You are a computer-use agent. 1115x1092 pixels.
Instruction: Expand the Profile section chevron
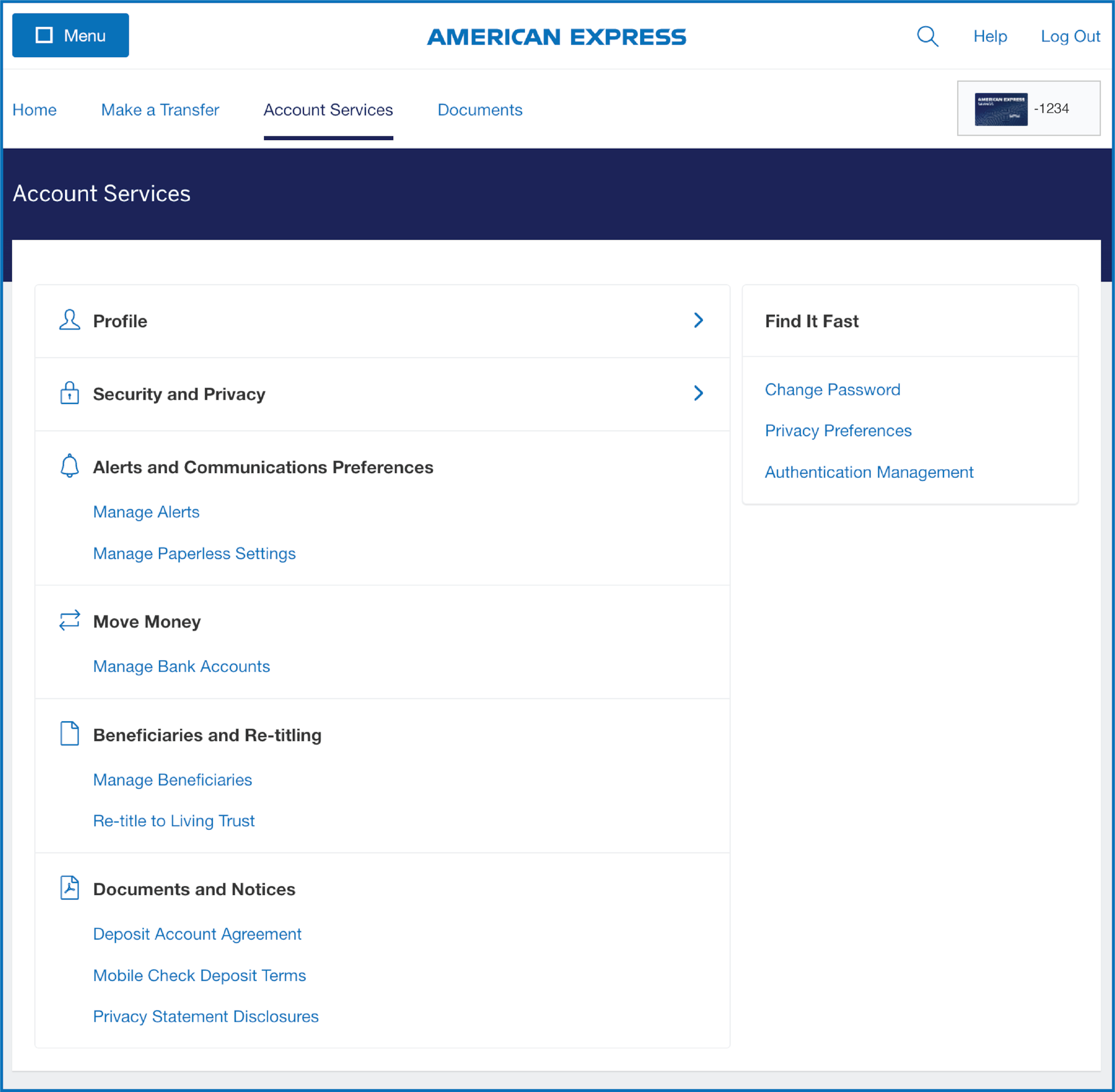coord(698,320)
